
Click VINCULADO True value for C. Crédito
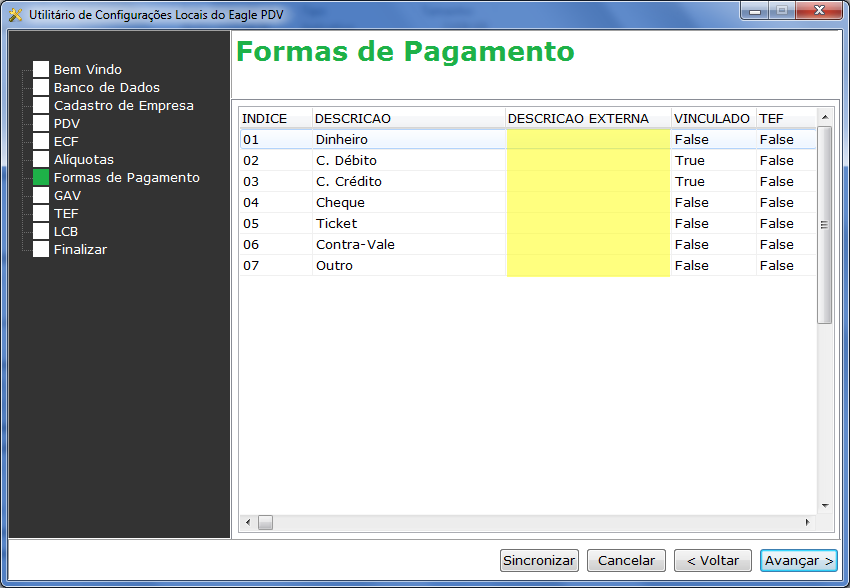690,182
